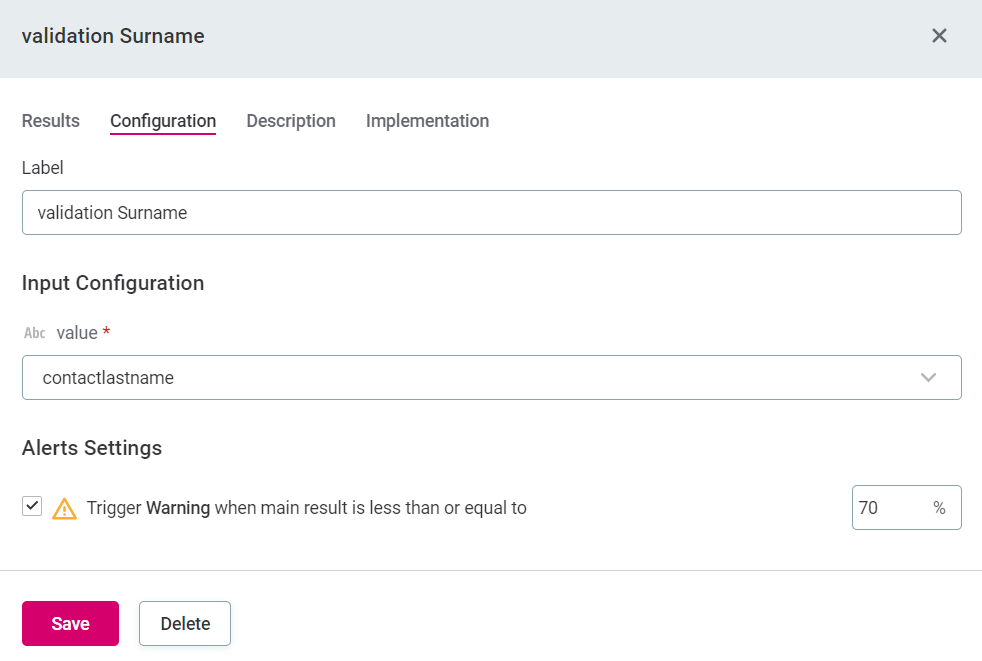Viewport: 982px width, 661px height.
Task: Click the validation Surname dialog title
Action: coord(113,36)
